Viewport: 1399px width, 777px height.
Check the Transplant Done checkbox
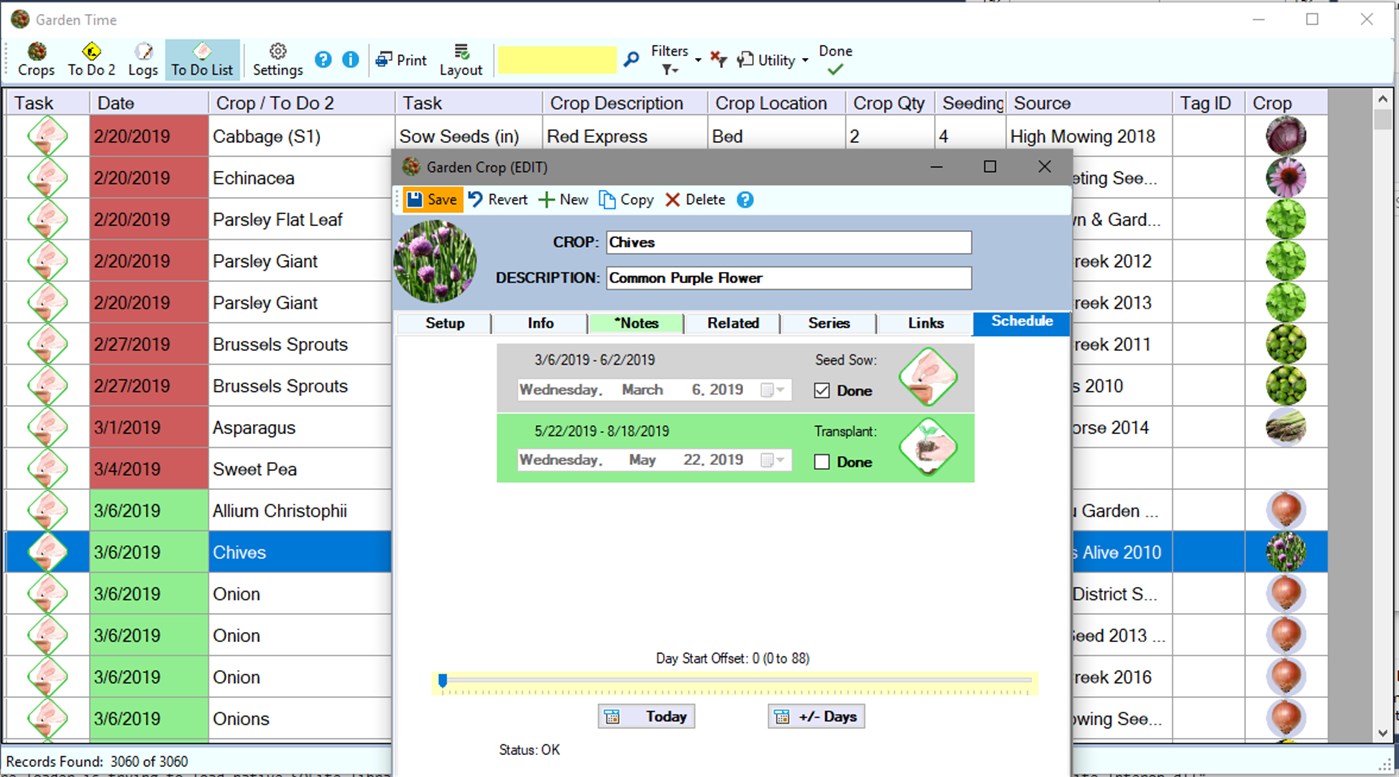coord(822,461)
